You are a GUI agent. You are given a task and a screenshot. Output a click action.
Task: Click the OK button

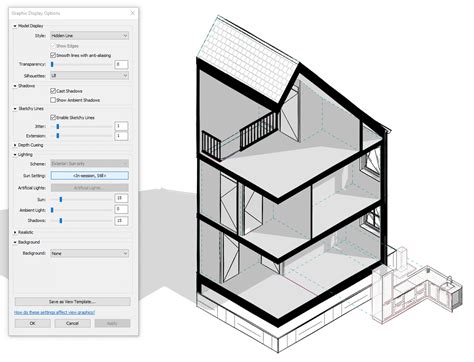[32, 323]
